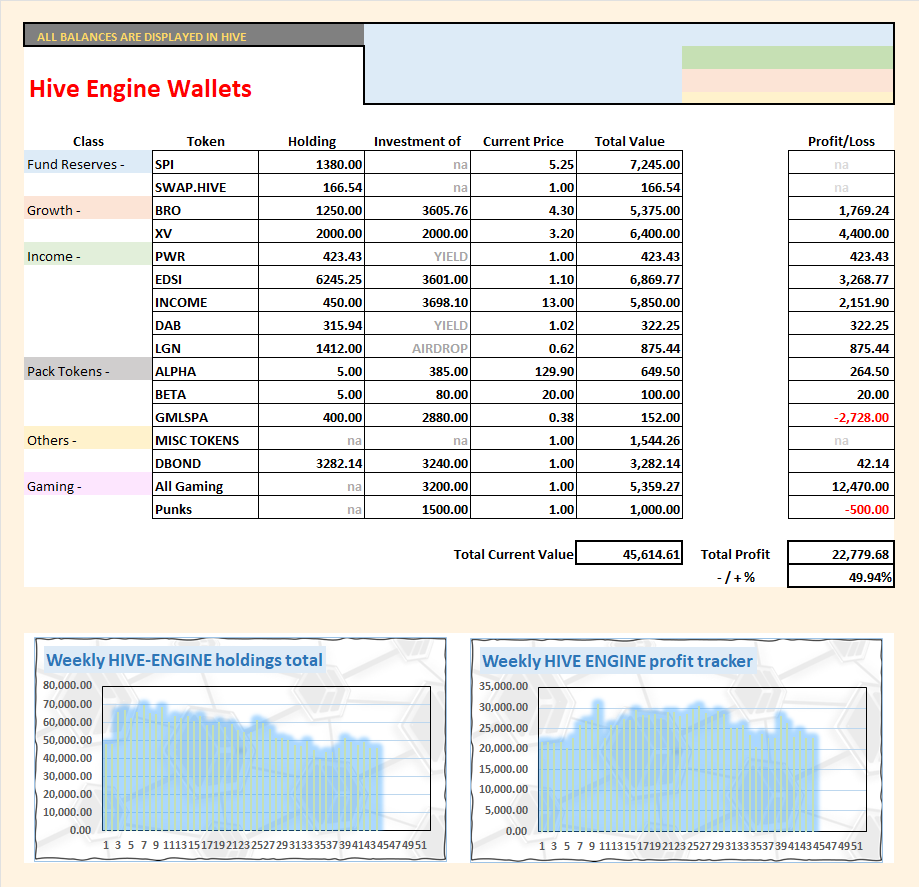Viewport: 919px width, 887px height.
Task: Select BRO investment value 3605.76
Action: click(x=417, y=208)
